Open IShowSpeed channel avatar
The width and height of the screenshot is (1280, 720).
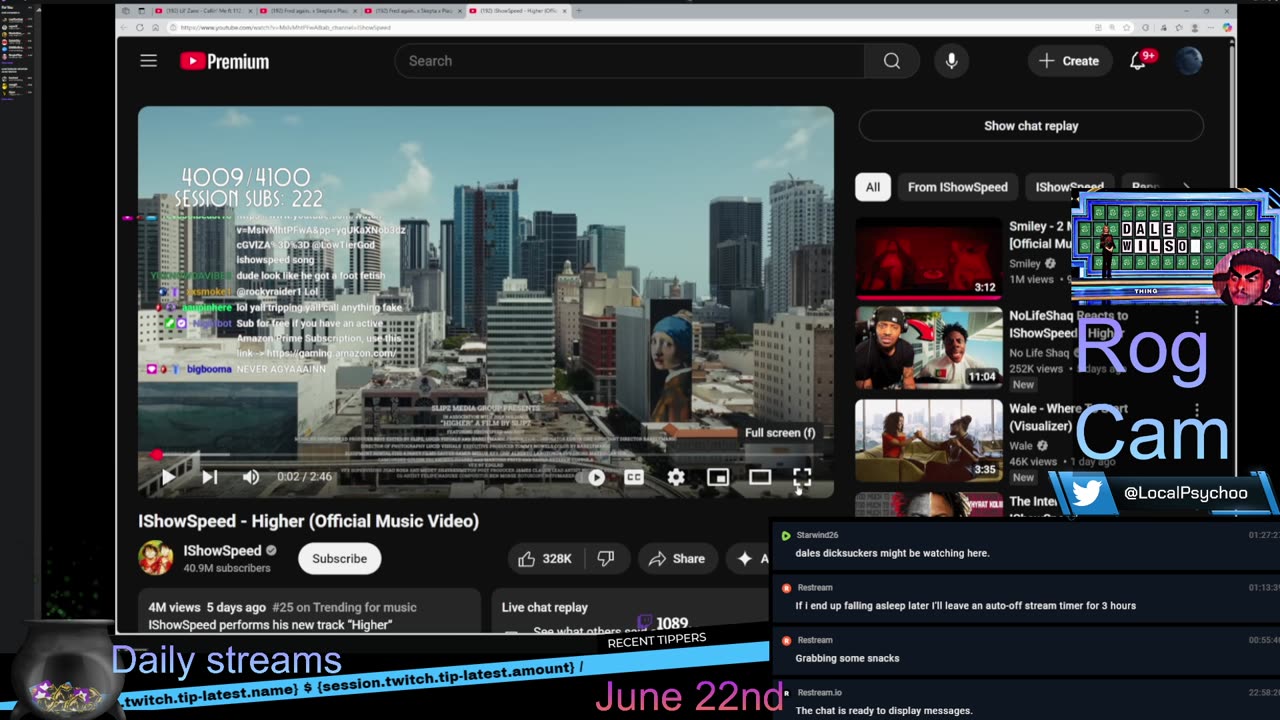tap(156, 558)
